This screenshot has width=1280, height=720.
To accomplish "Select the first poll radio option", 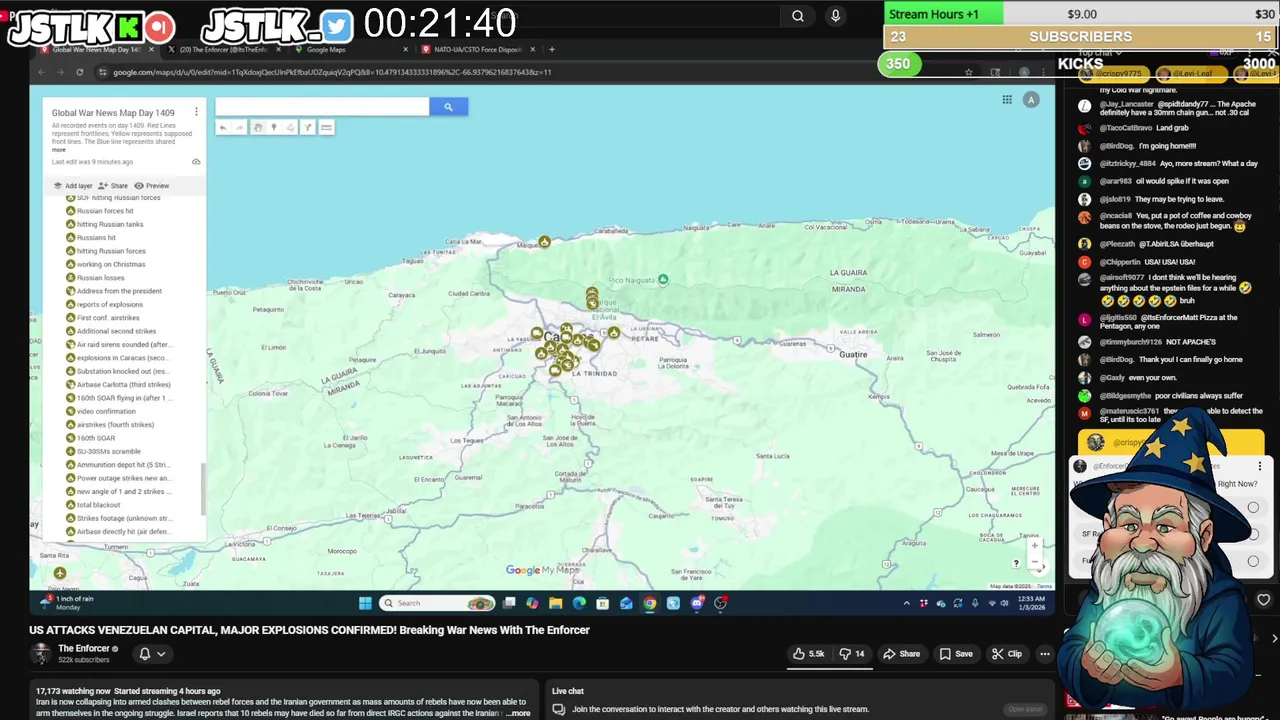I will 1253,507.
